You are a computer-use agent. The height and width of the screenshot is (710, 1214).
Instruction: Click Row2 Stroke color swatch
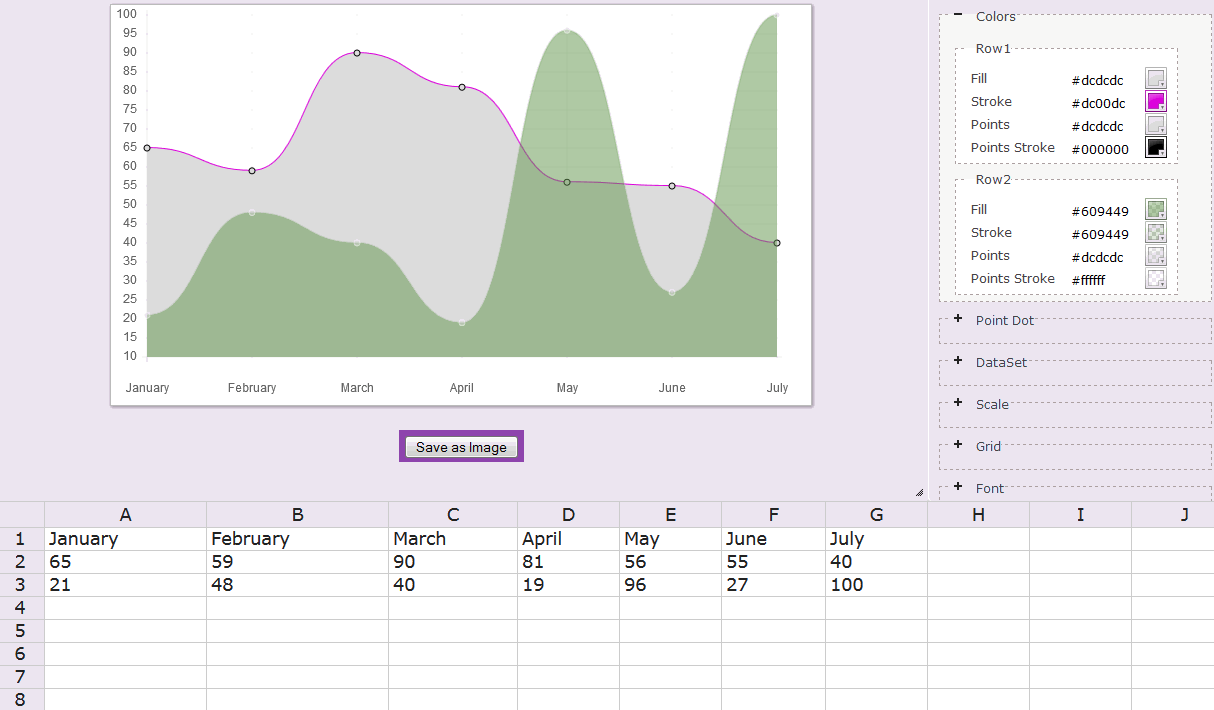tap(1155, 233)
